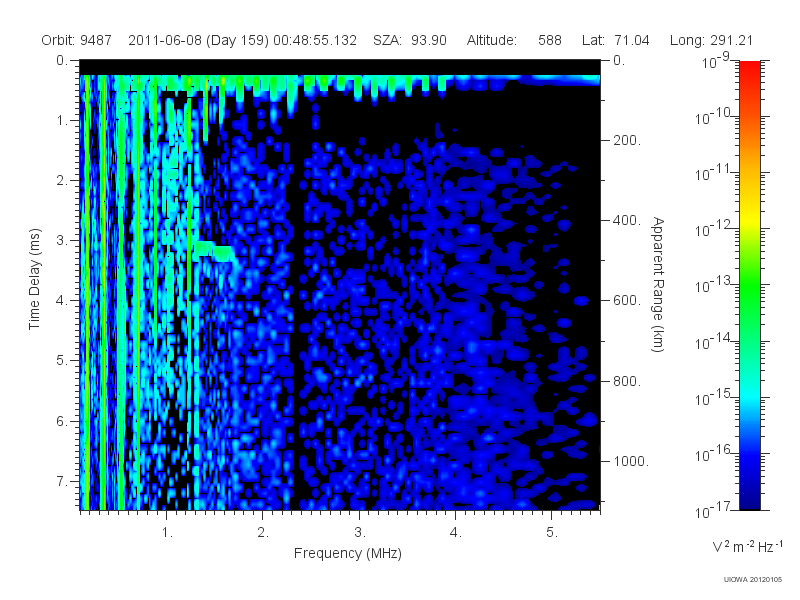Click the time delay tick label '5.'
Viewport: 800px width, 600px height.
(62, 360)
